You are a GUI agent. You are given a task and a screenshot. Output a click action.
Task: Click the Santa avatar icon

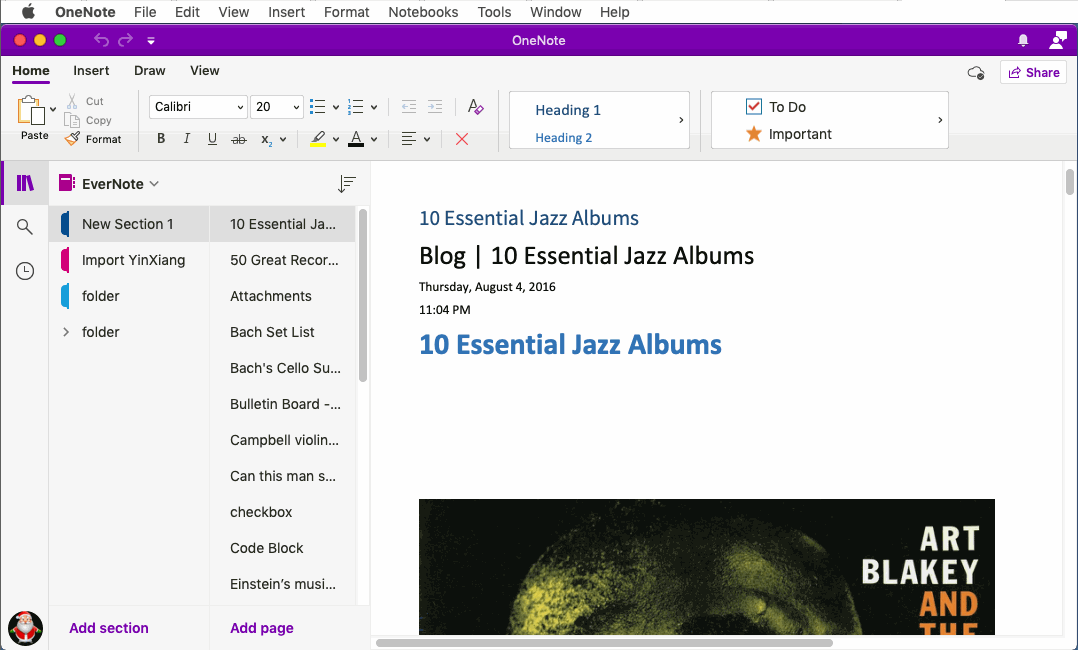pos(25,628)
